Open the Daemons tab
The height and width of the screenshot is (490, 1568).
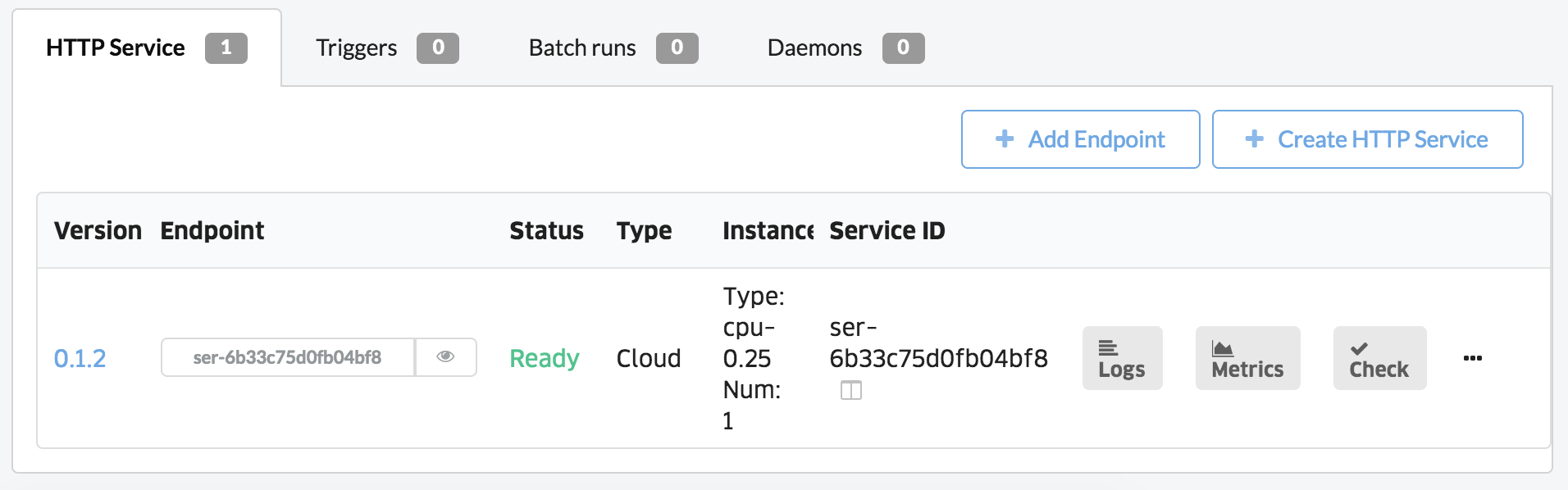[846, 48]
